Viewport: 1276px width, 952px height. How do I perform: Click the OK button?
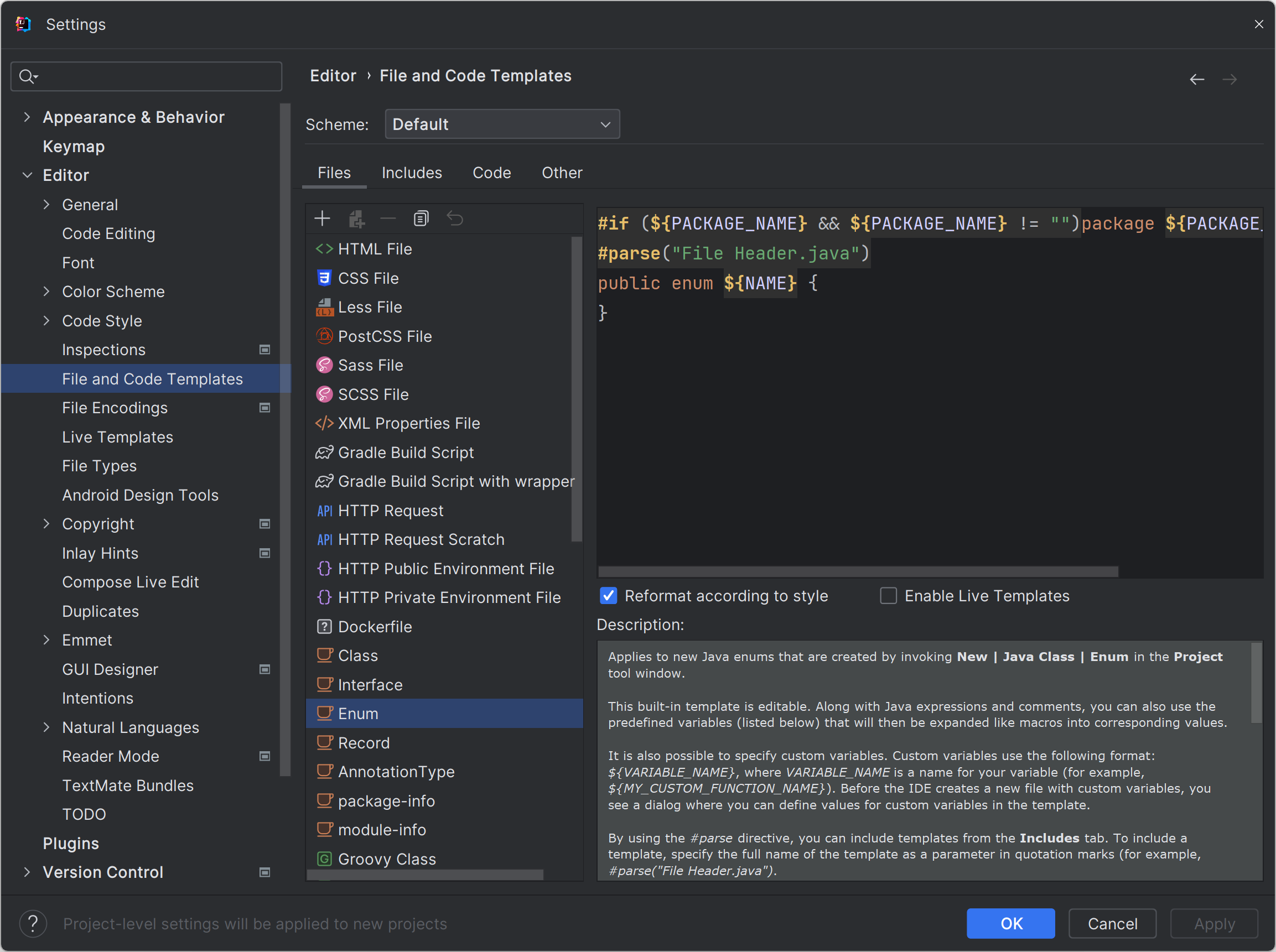coord(1011,923)
